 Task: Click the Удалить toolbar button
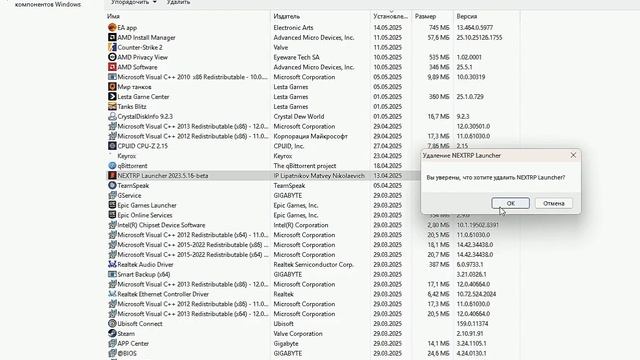coord(178,2)
